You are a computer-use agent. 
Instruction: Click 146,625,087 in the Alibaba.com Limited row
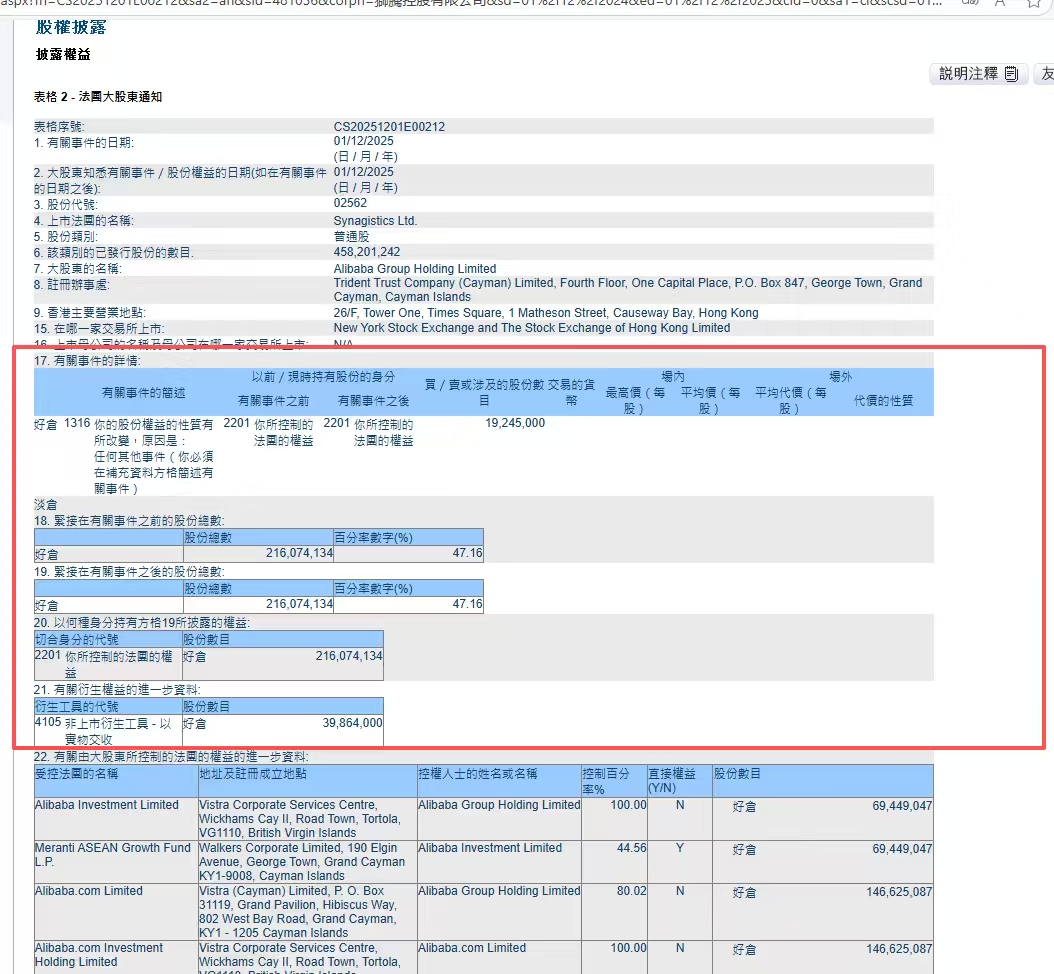point(899,893)
